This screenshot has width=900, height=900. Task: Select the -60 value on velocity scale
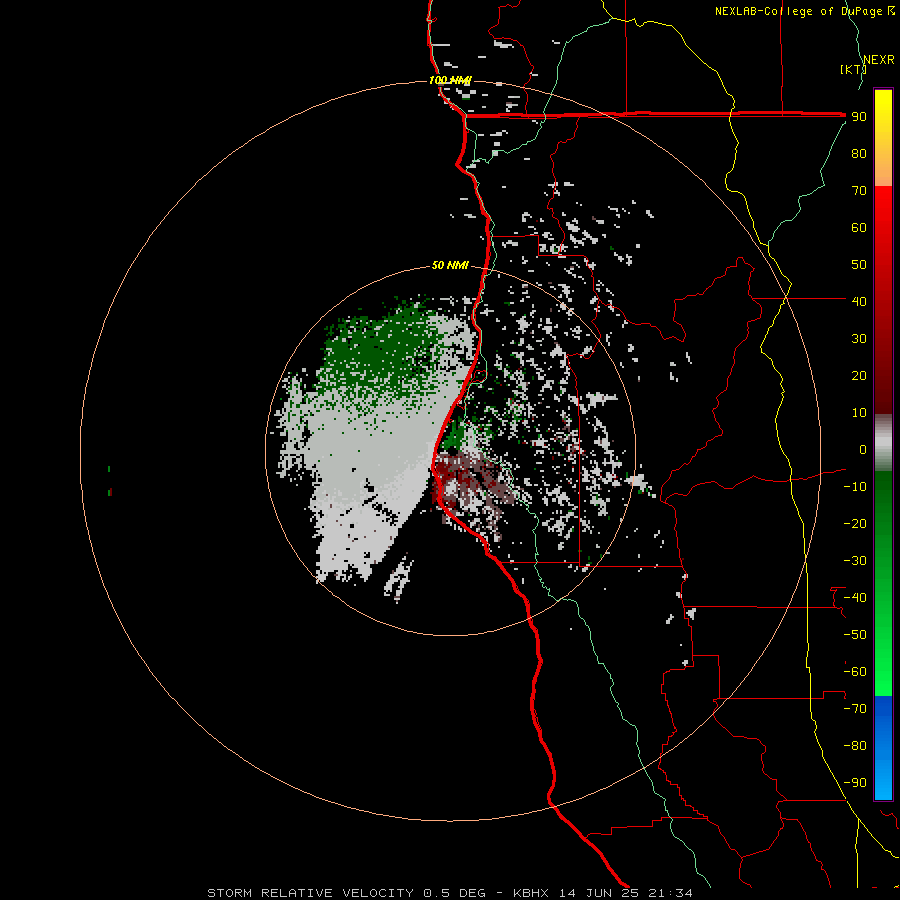(x=855, y=672)
